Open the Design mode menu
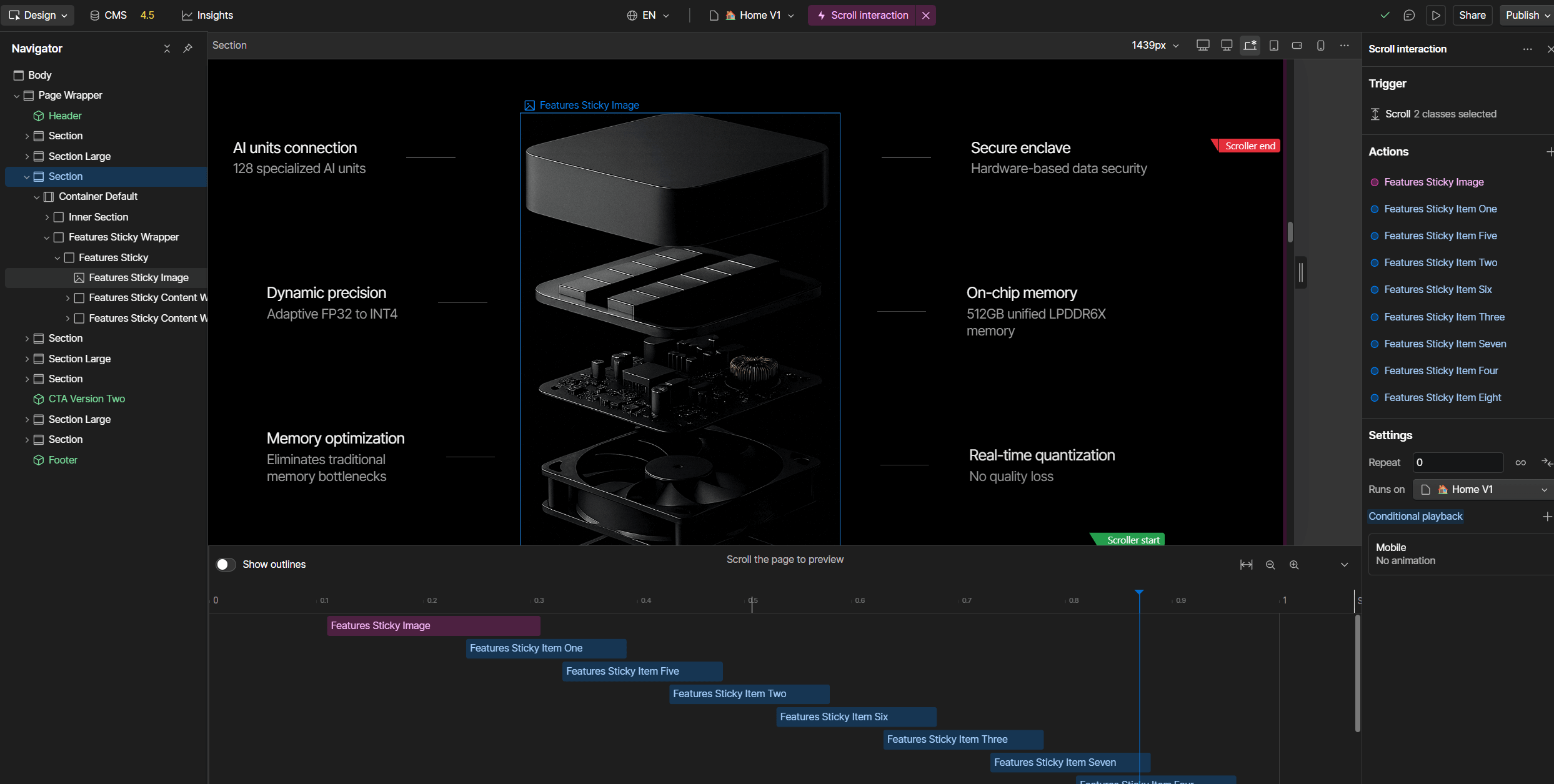 [37, 15]
